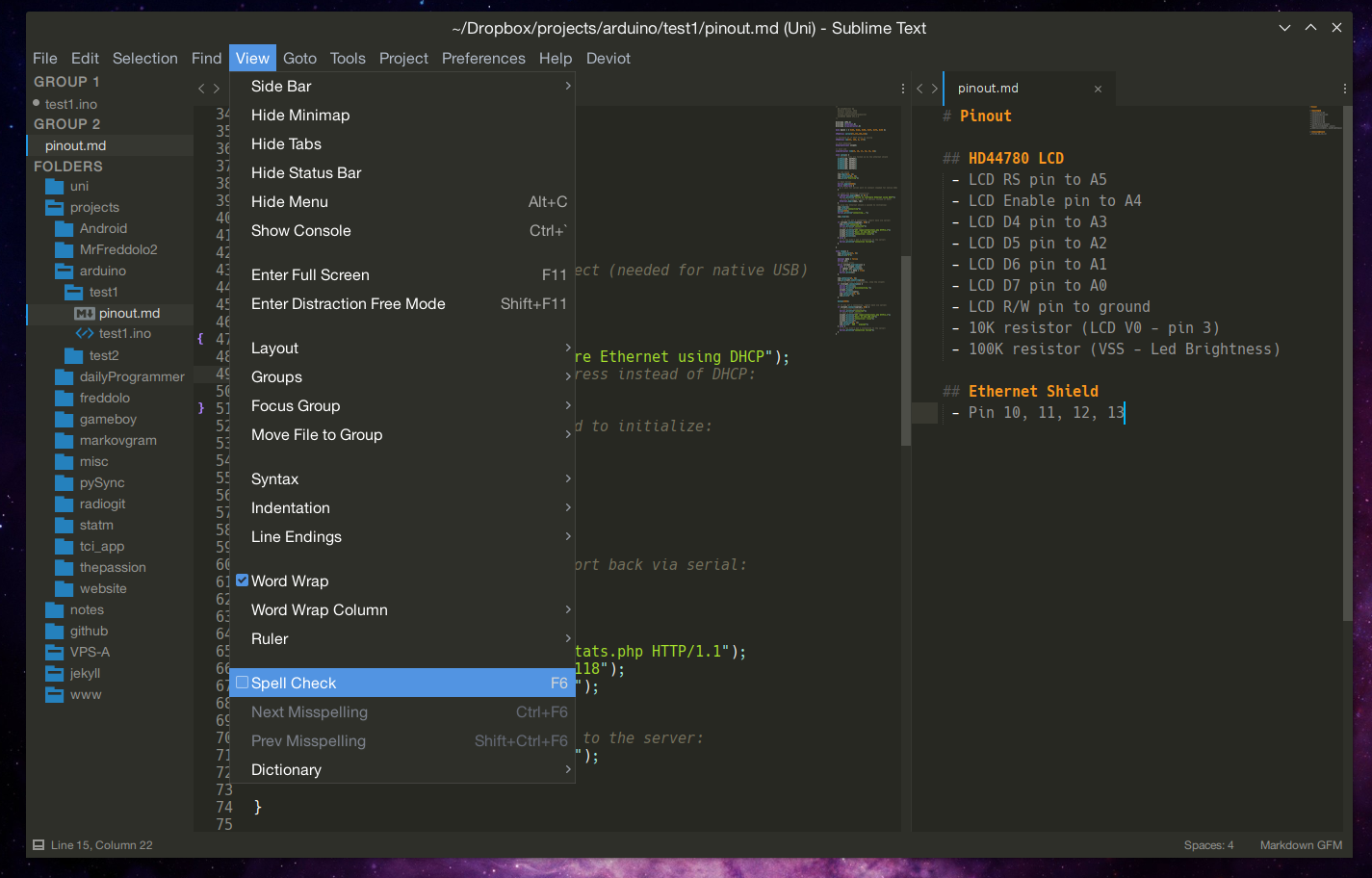Open the Tools menu
This screenshot has width=1372, height=878.
point(348,58)
